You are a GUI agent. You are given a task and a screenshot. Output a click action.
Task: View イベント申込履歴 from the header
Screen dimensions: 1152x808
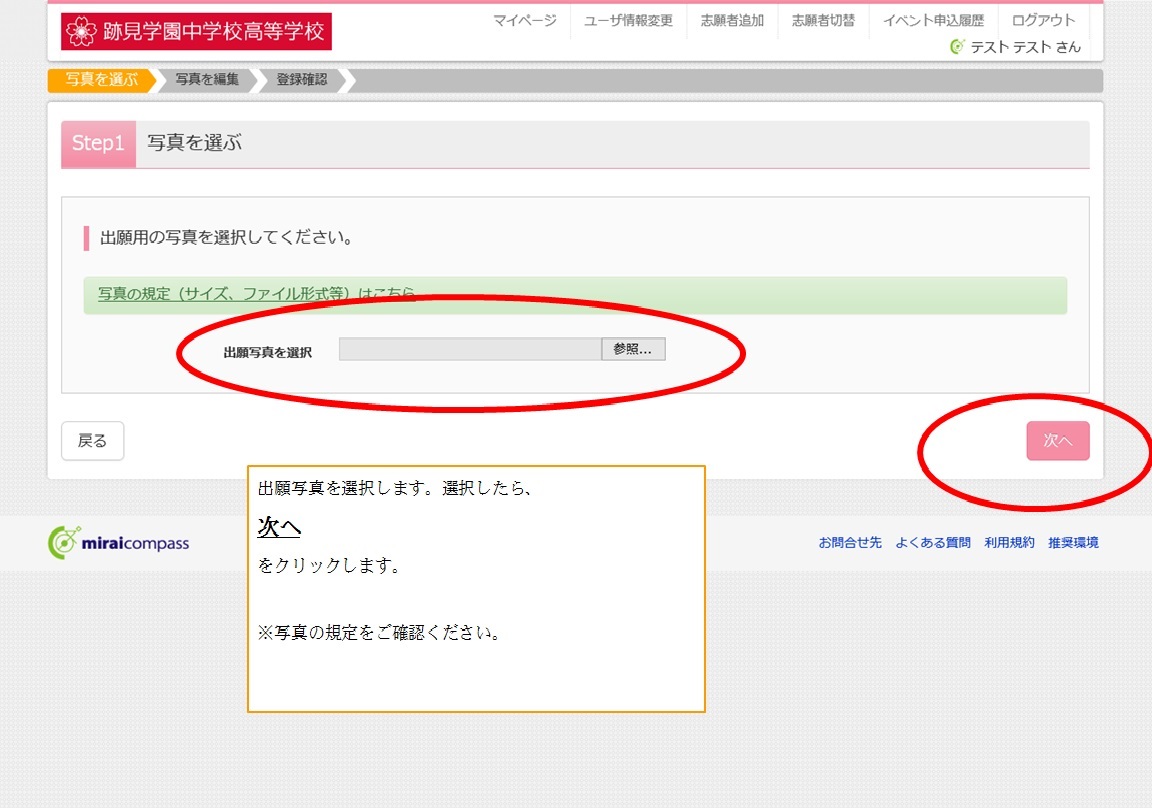click(933, 21)
